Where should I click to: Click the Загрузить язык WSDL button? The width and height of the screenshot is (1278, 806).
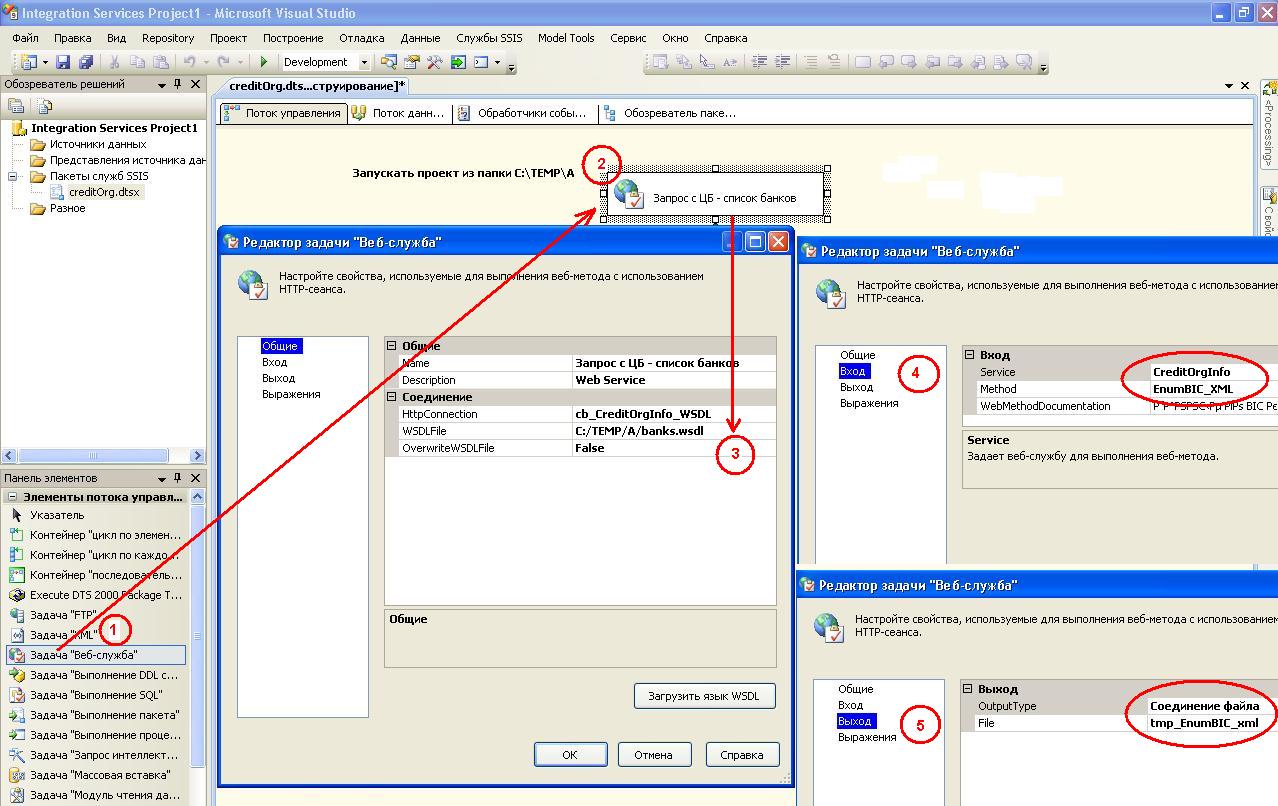tap(705, 696)
